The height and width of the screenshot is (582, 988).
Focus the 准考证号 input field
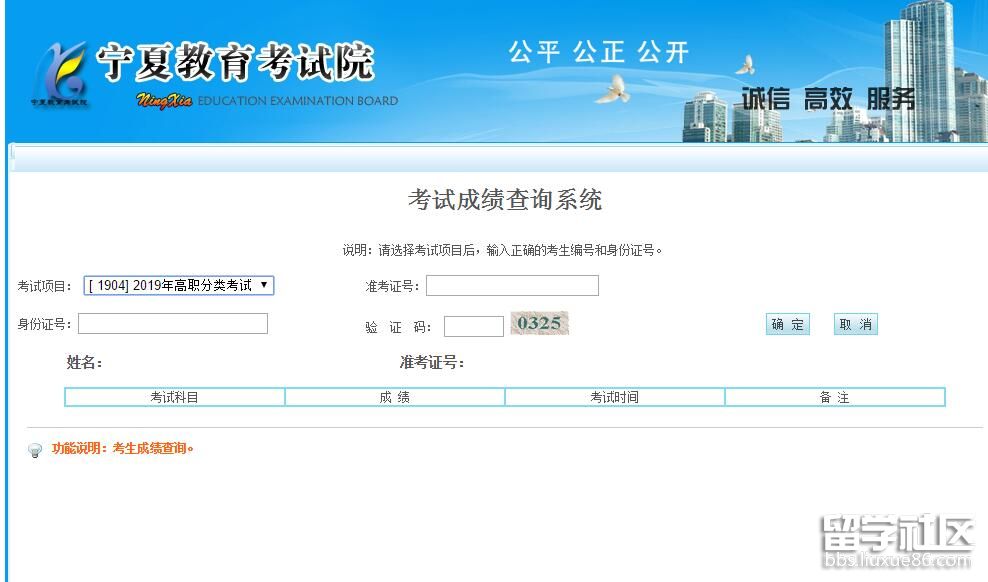(512, 286)
